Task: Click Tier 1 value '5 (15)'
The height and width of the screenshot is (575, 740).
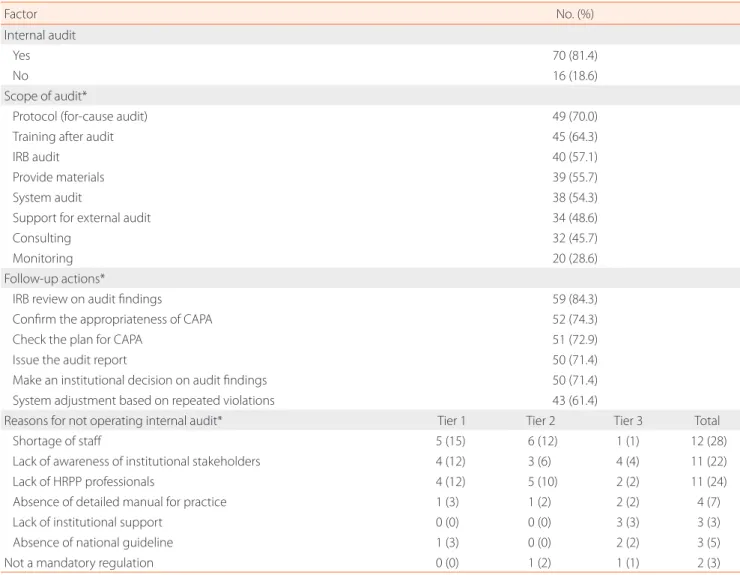Action: pyautogui.click(x=450, y=441)
